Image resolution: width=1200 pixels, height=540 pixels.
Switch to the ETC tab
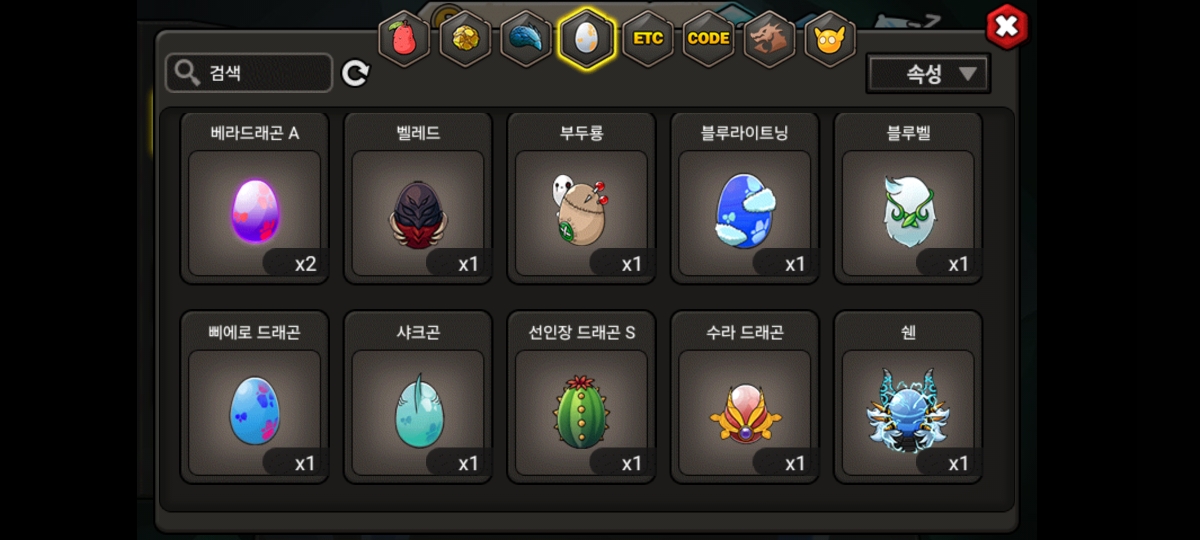pos(648,40)
